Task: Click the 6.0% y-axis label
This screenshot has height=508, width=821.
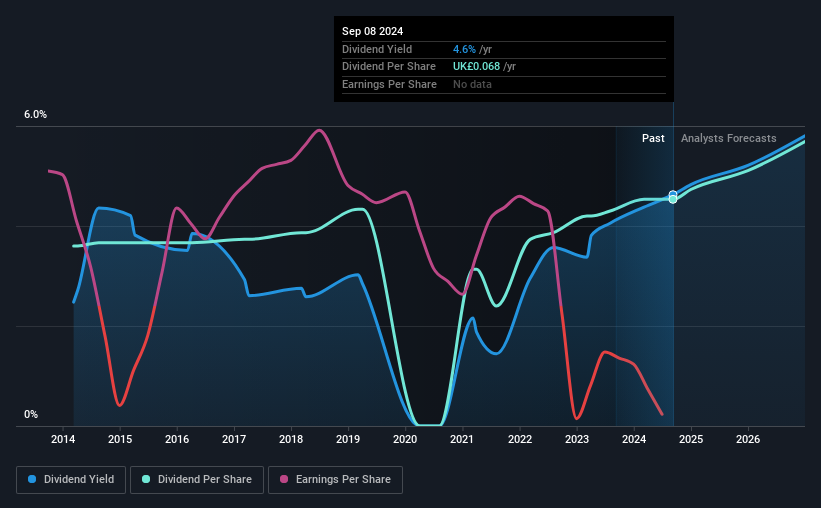Action: click(x=35, y=114)
